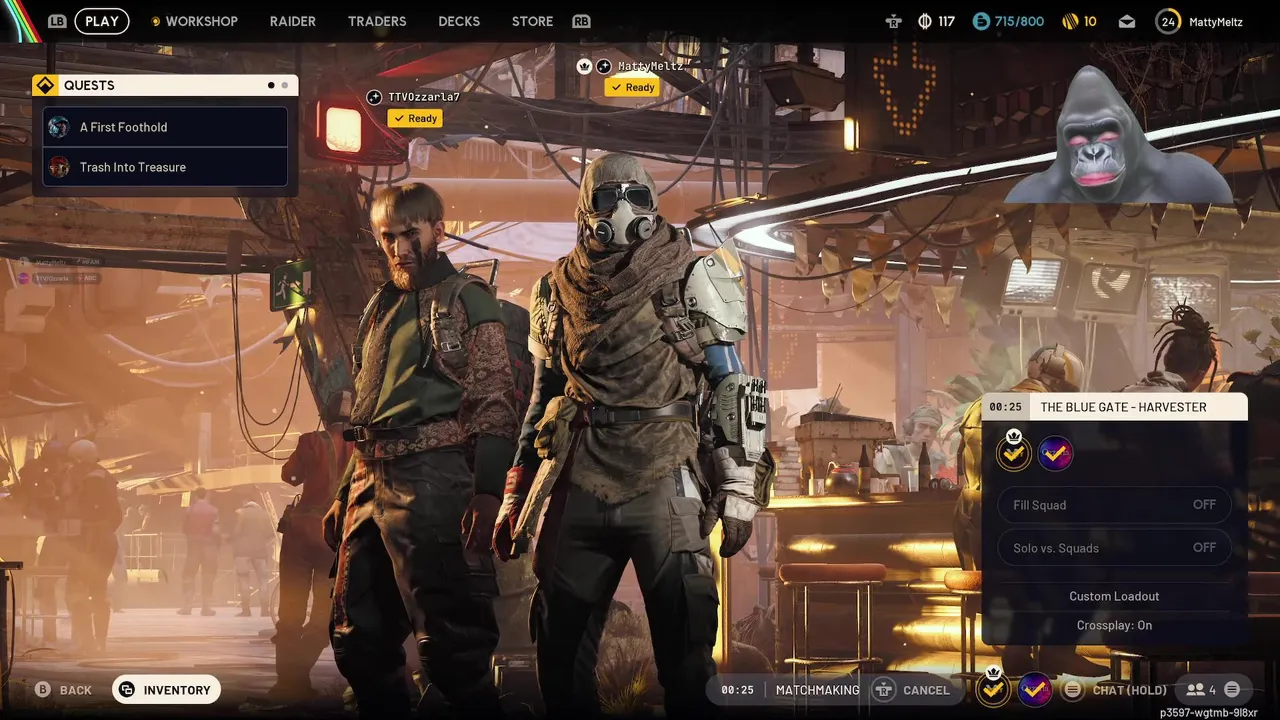Cancel matchmaking with the CANCEL button
1280x720 pixels.
click(x=926, y=690)
